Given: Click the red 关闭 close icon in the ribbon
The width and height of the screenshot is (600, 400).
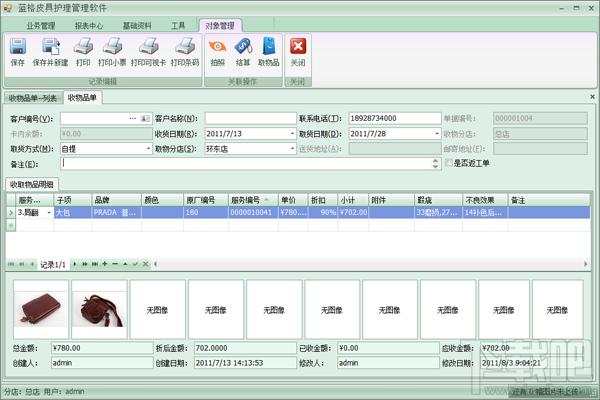Looking at the screenshot, I should click(x=298, y=47).
